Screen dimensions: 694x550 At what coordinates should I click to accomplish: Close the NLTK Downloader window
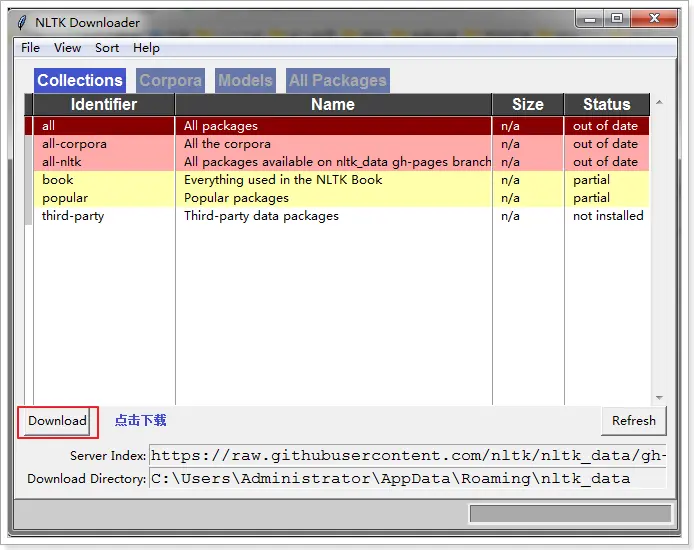(654, 19)
